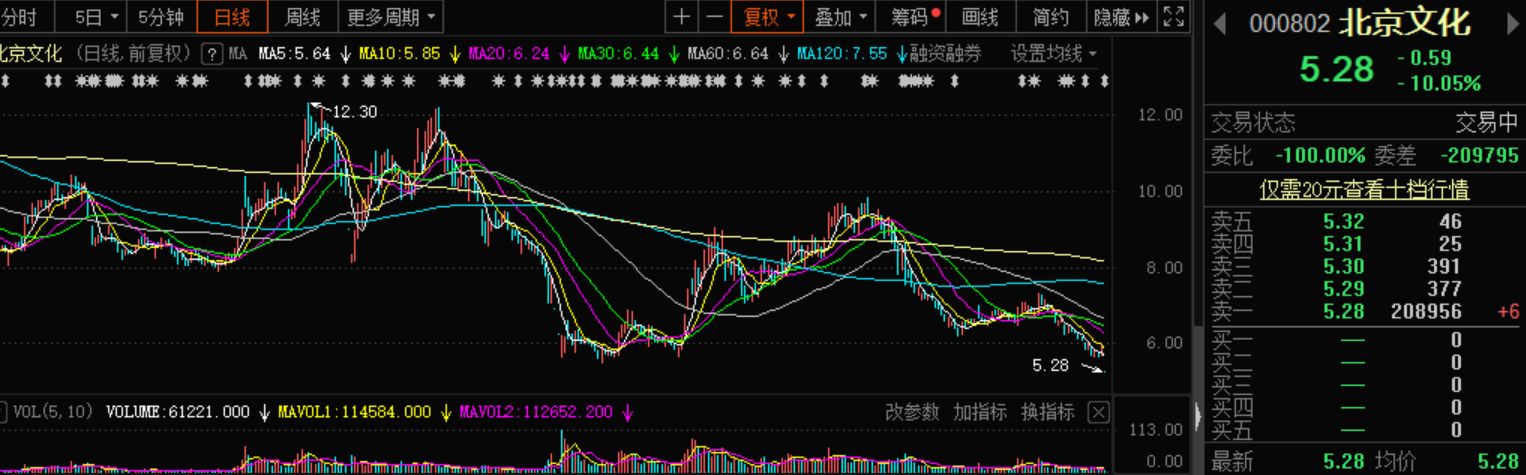This screenshot has width=1526, height=475.
Task: Click 改参数 to edit indicator parameters
Action: click(x=912, y=412)
